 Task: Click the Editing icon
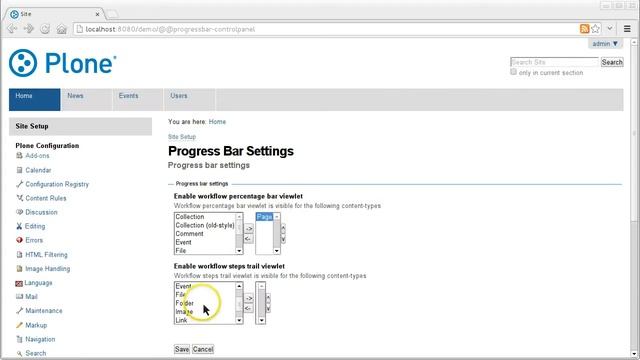pyautogui.click(x=19, y=226)
